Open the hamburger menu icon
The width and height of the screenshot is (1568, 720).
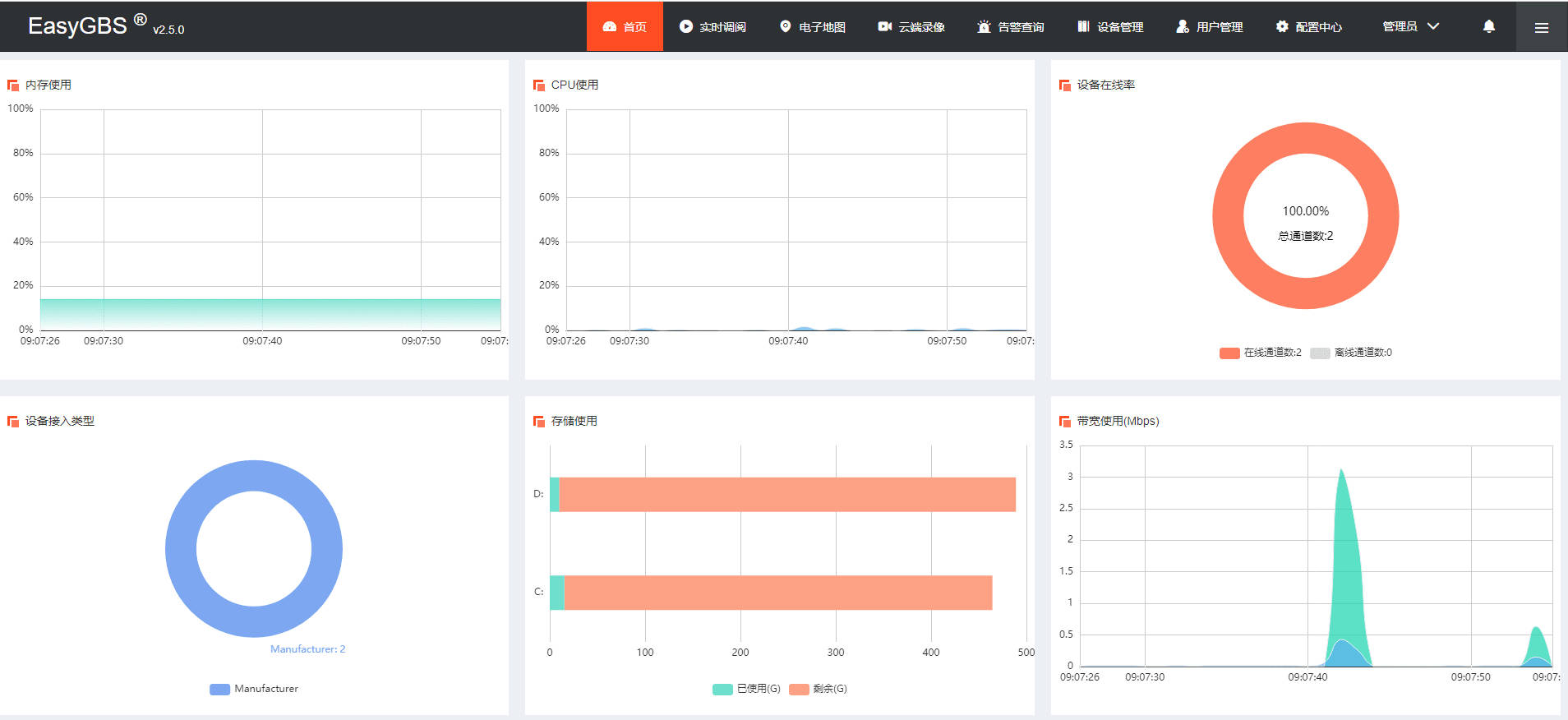click(x=1542, y=27)
